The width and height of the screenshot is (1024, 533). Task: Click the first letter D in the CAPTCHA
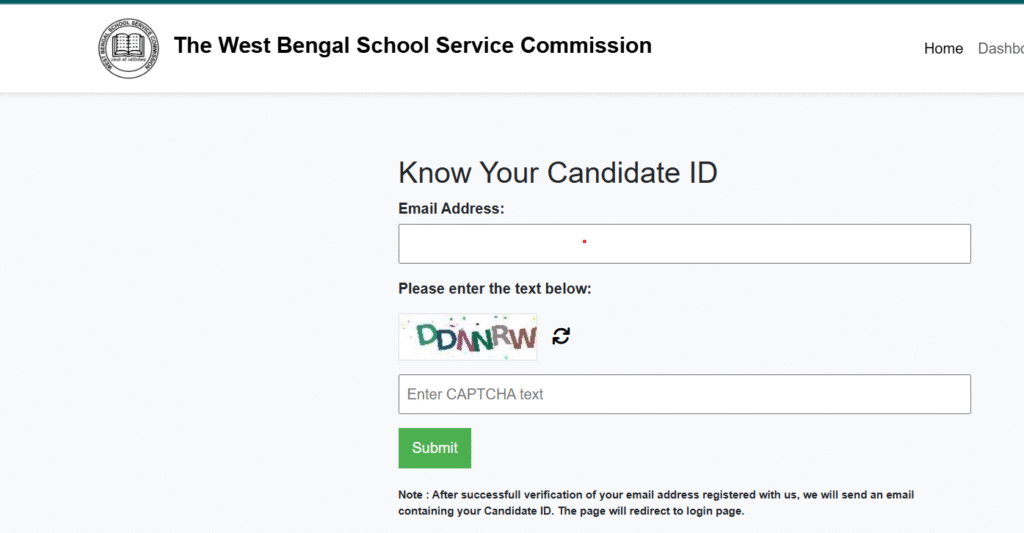tap(427, 336)
